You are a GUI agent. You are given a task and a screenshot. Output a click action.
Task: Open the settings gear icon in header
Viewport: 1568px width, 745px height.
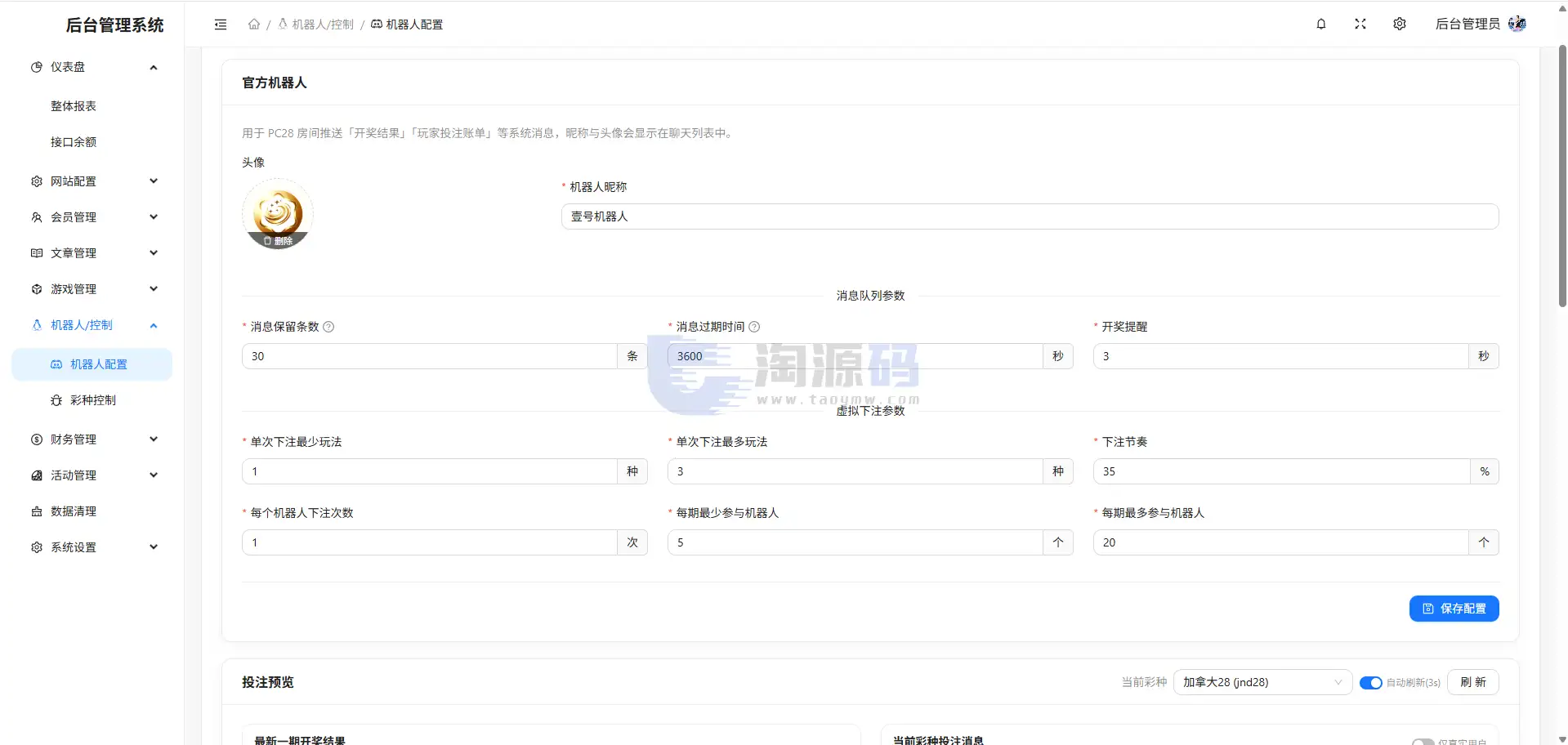(x=1400, y=25)
